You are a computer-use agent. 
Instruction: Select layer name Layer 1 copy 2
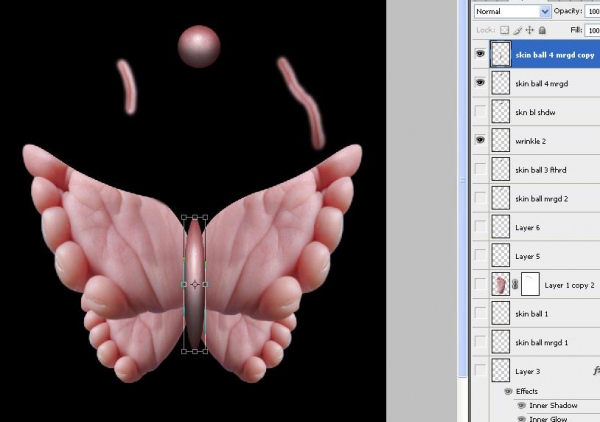tap(569, 285)
